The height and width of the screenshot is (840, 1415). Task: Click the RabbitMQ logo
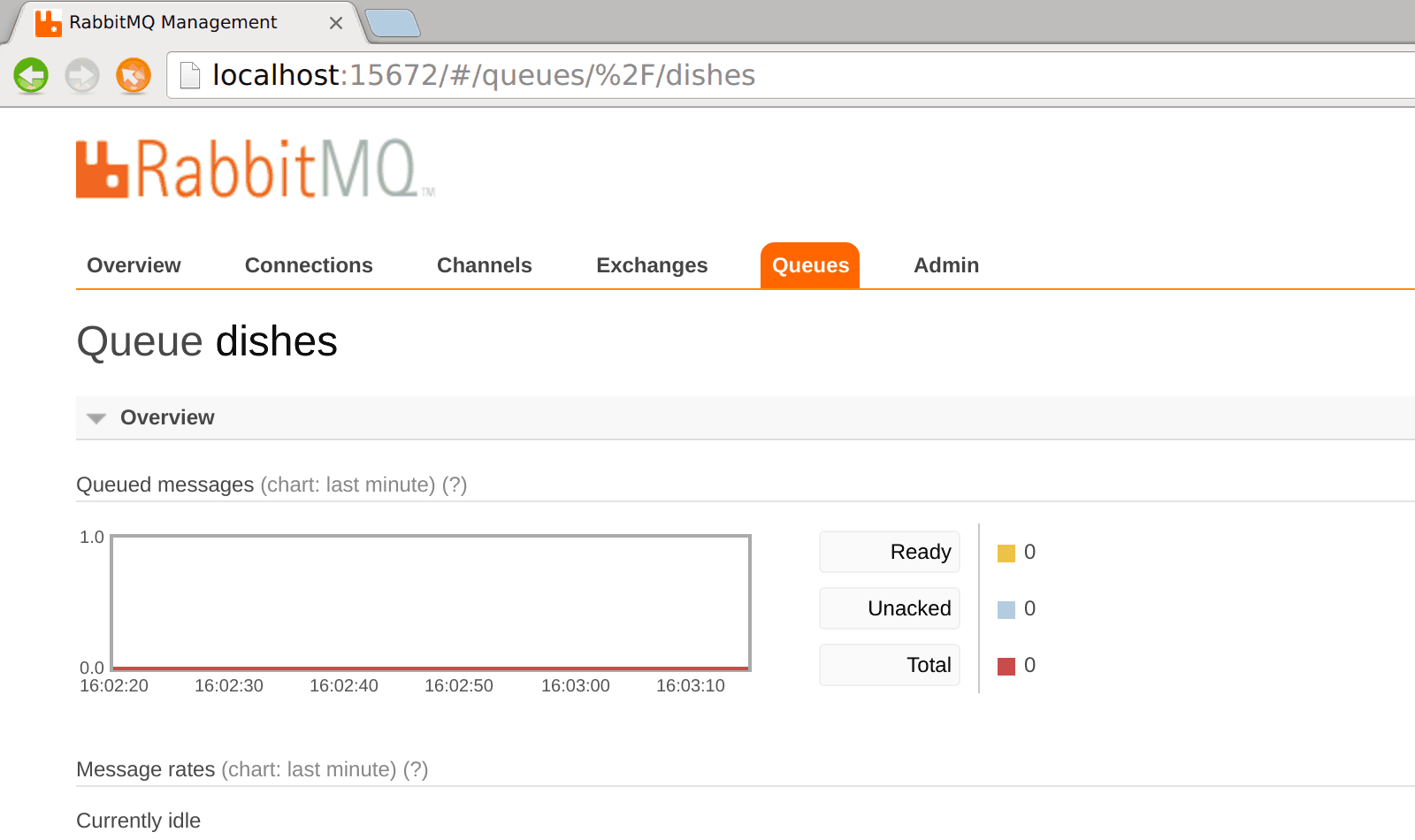tap(256, 169)
